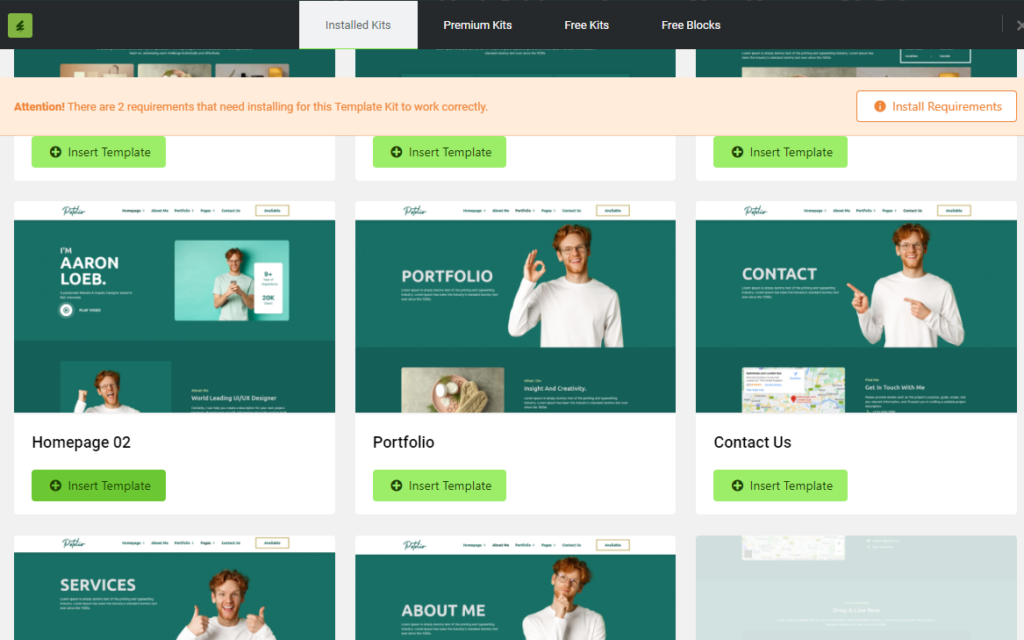Image resolution: width=1024 pixels, height=640 pixels.
Task: Open the Homepage 02 template preview thumbnail
Action: pyautogui.click(x=174, y=306)
